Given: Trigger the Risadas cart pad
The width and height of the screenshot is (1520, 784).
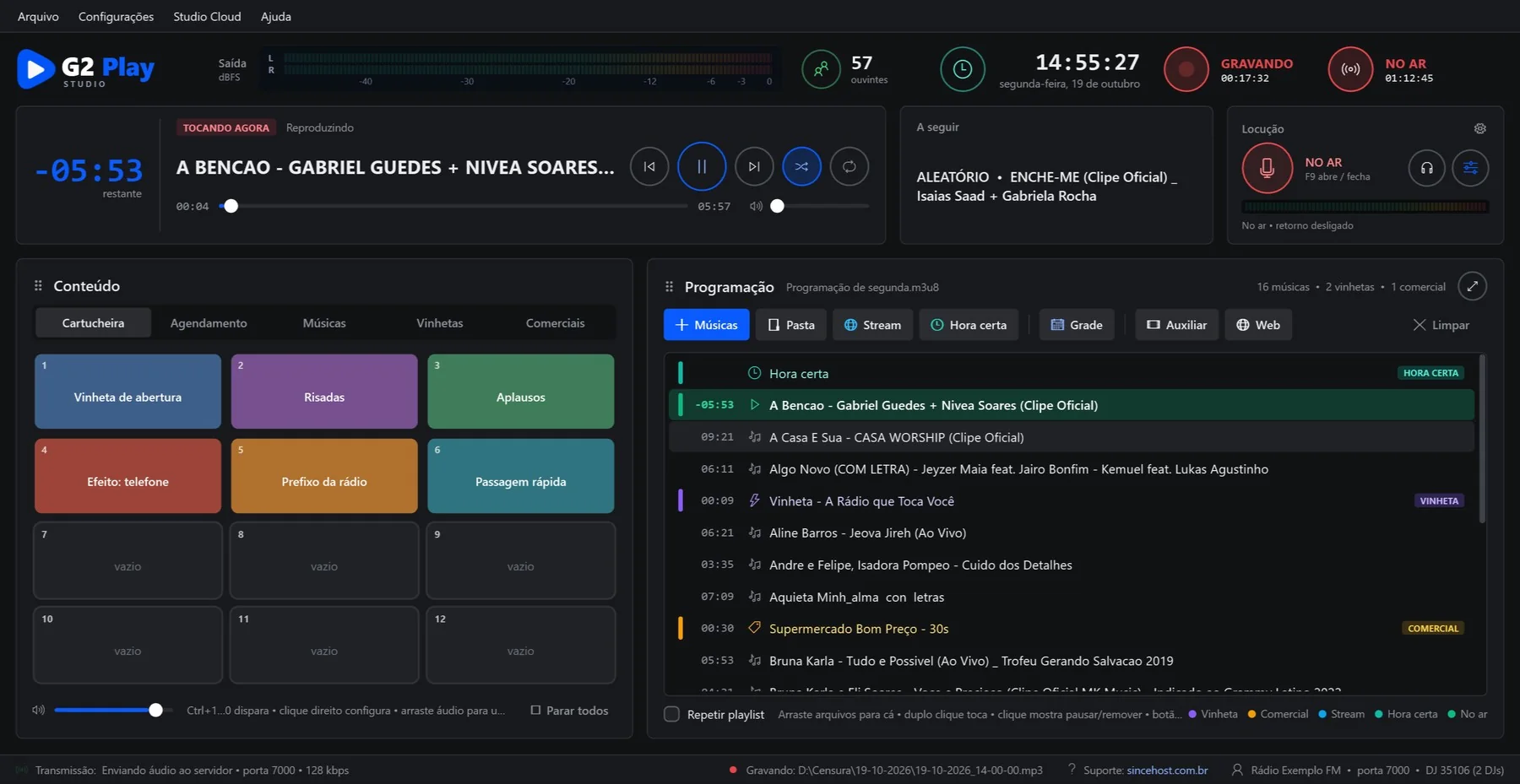Looking at the screenshot, I should coord(324,392).
